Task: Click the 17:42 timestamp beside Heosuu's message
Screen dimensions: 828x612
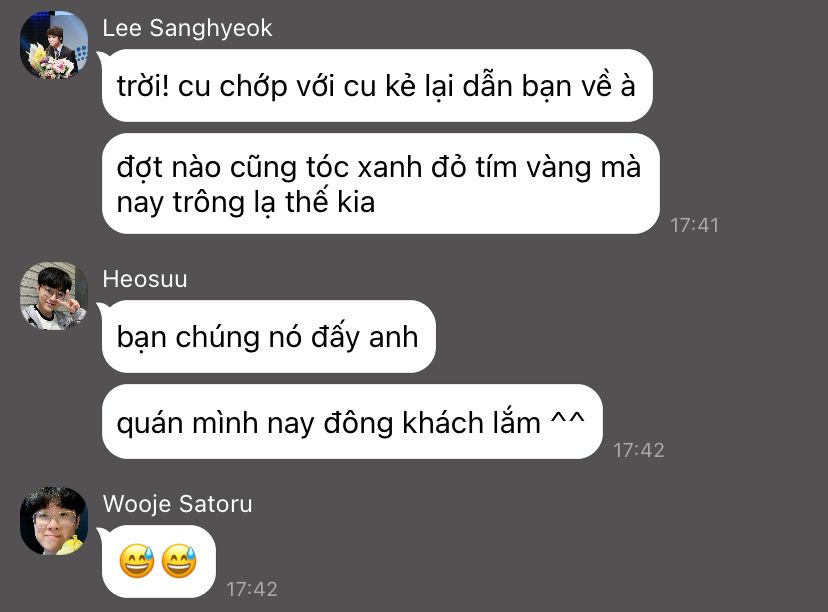Action: pyautogui.click(x=639, y=450)
